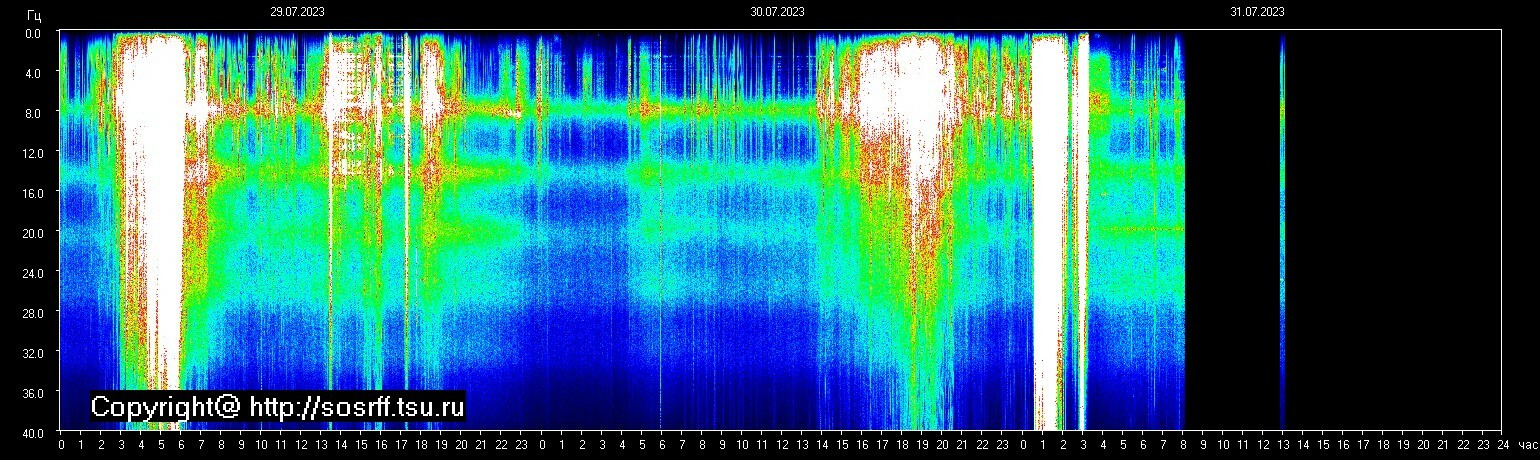1540x460 pixels.
Task: Click the 29.07.2023 date label
Action: [x=297, y=12]
